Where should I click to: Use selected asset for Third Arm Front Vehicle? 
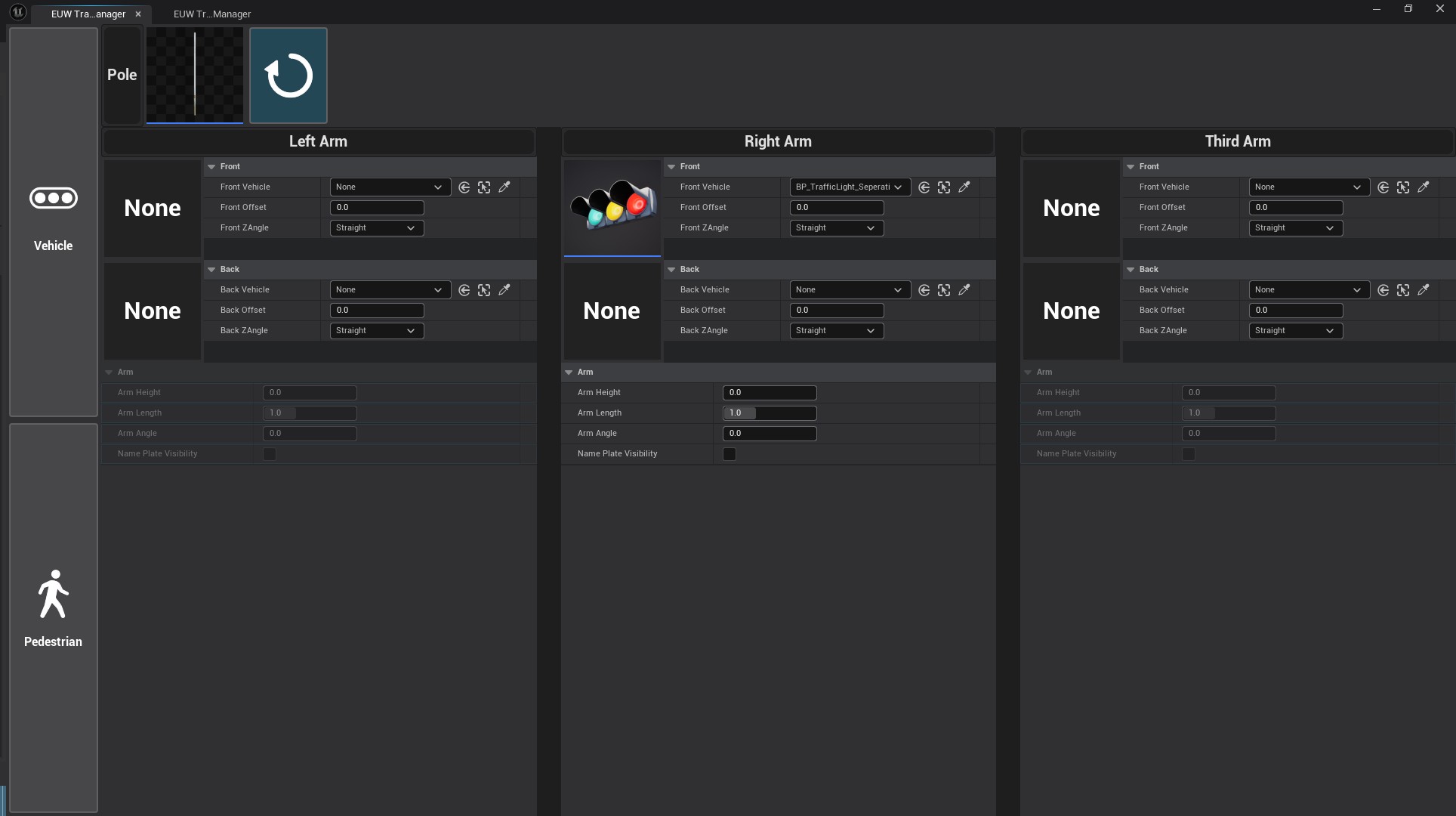(x=1383, y=187)
